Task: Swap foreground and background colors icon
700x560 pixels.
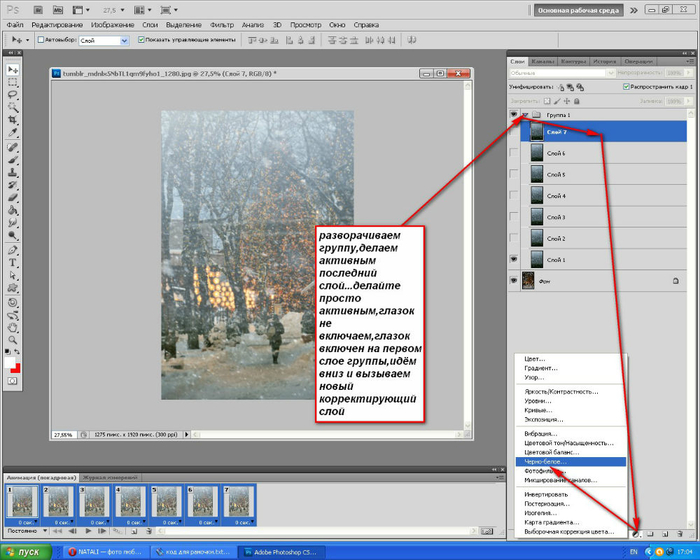Action: [x=17, y=352]
